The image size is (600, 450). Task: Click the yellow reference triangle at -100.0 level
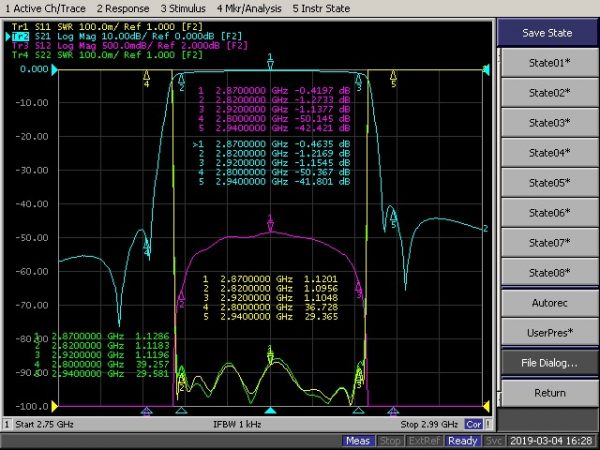tap(54, 406)
